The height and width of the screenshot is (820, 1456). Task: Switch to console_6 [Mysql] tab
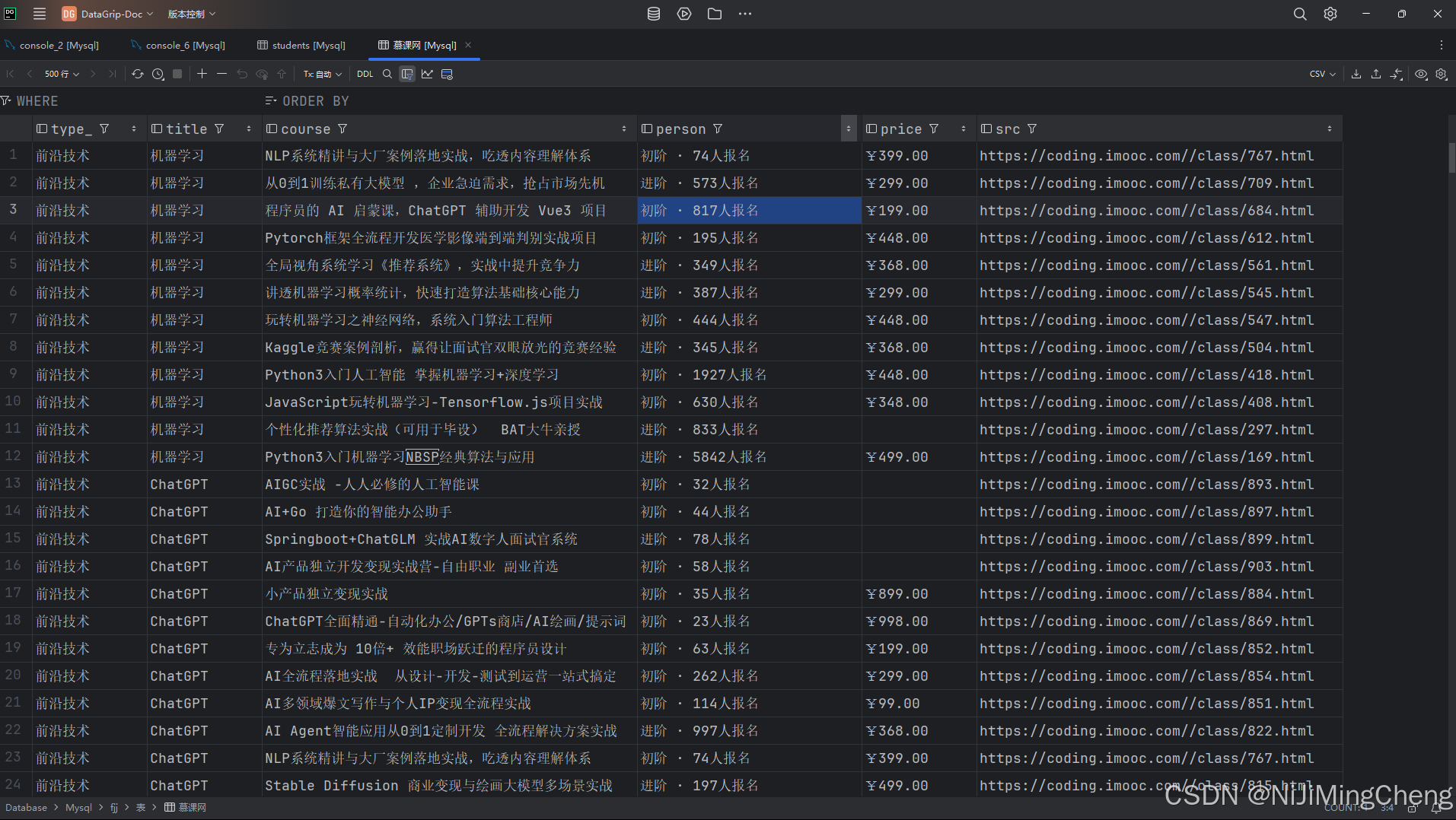click(x=178, y=45)
